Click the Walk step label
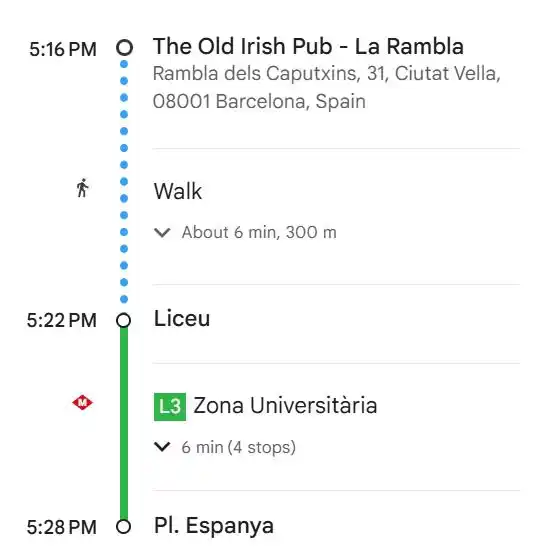Image resolution: width=546 pixels, height=548 pixels. click(x=178, y=191)
